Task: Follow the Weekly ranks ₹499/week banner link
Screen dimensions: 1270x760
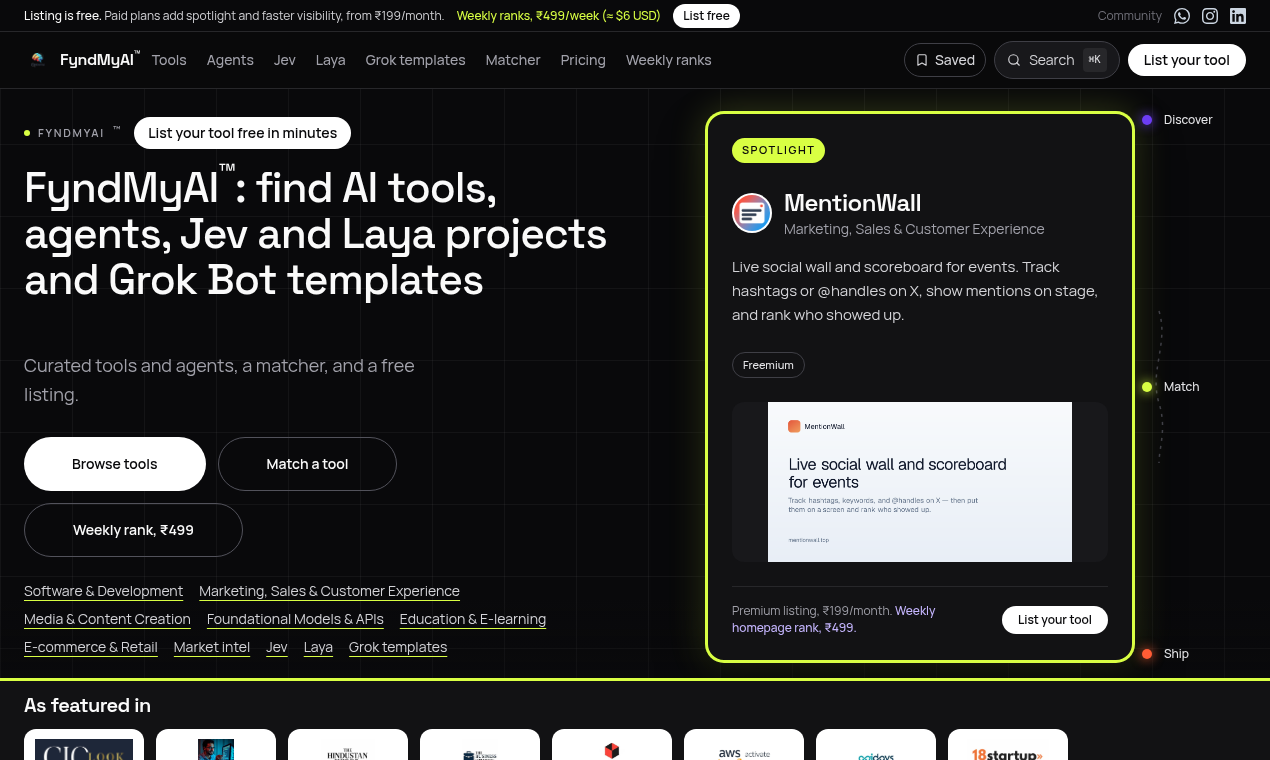Action: [559, 16]
